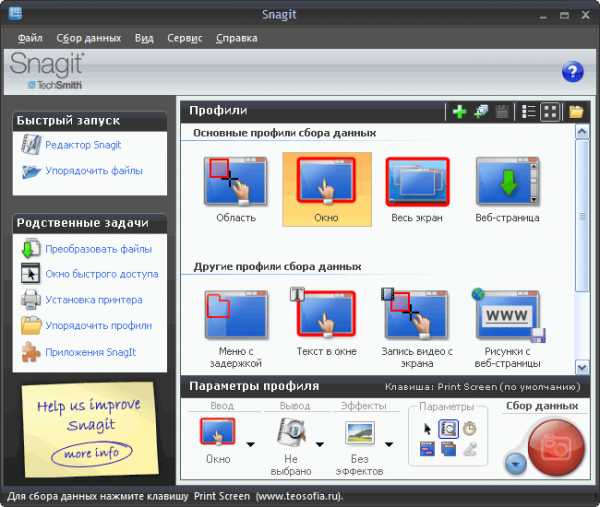Choose the Веб-страница capture profile
The width and height of the screenshot is (600, 507).
point(507,188)
